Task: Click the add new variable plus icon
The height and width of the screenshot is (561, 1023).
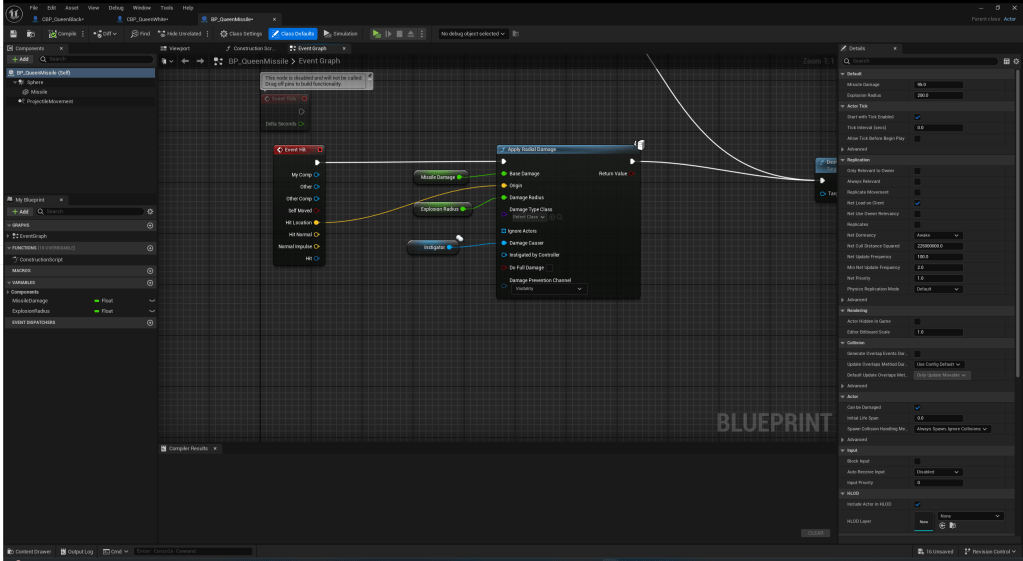Action: [x=150, y=282]
